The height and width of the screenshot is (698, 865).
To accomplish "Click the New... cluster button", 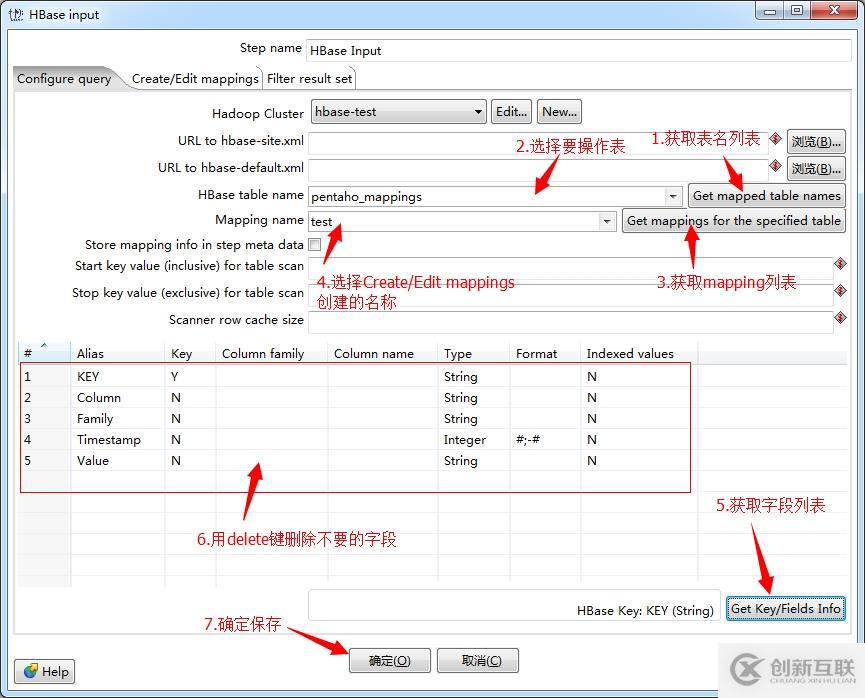I will (x=559, y=112).
